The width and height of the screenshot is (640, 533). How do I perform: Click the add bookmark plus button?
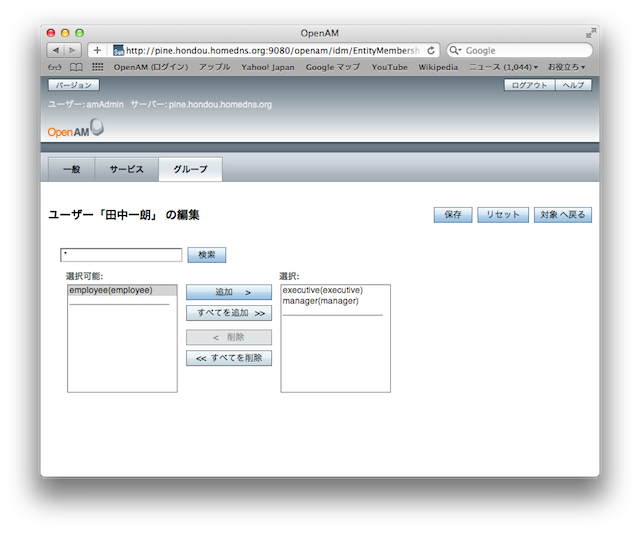click(x=97, y=50)
